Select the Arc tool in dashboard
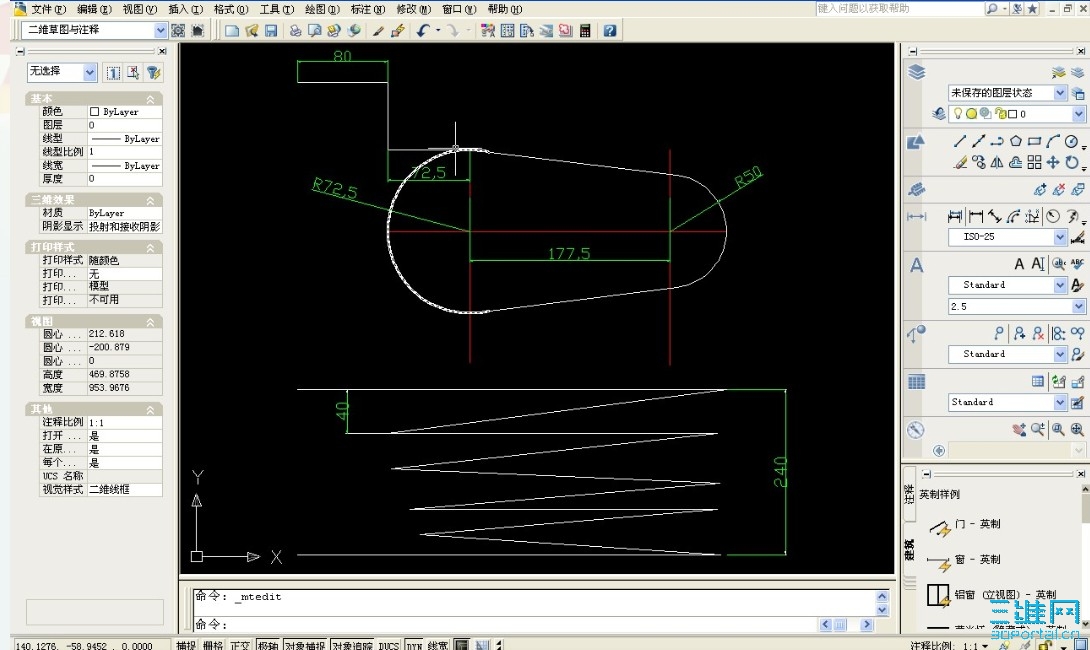This screenshot has width=1090, height=650. click(1053, 141)
